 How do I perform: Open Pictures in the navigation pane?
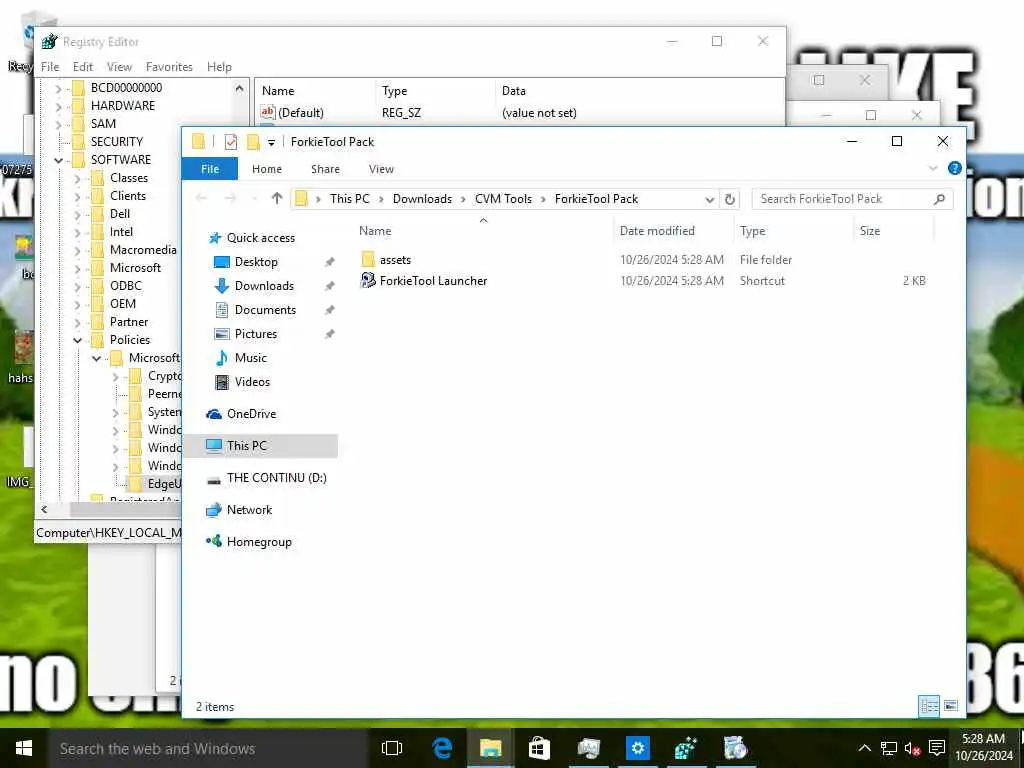[x=255, y=334]
